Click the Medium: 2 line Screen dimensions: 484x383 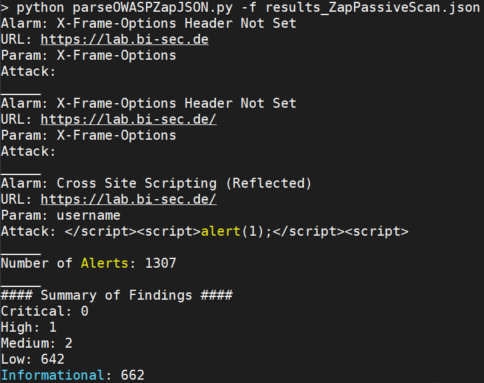coord(37,343)
